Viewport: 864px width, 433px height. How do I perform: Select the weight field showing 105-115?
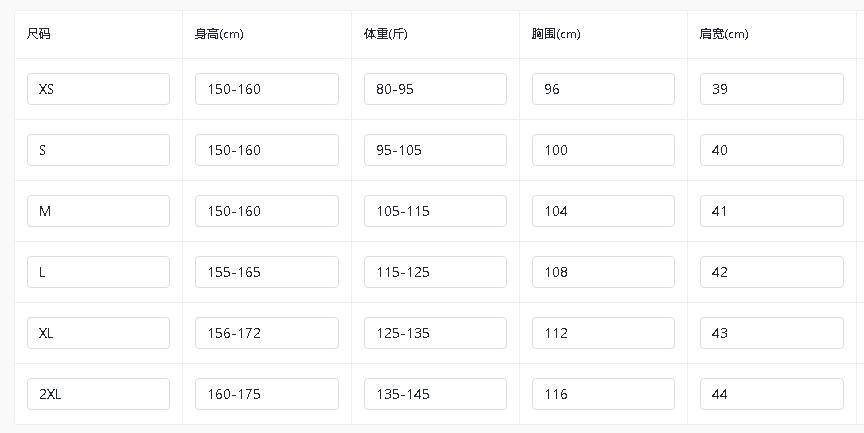pyautogui.click(x=435, y=211)
